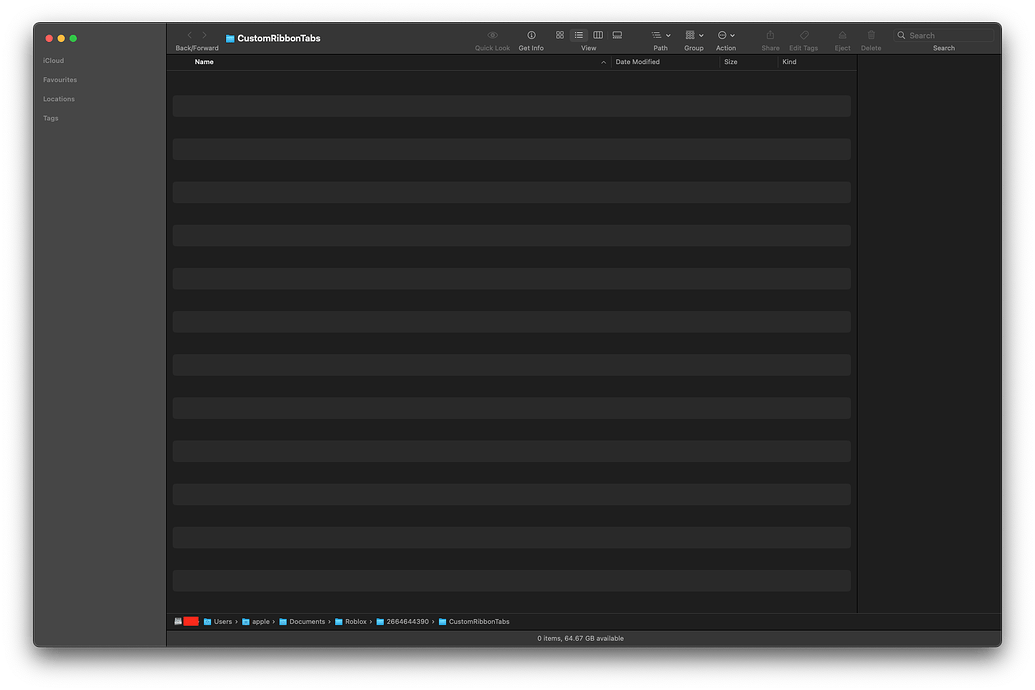Go back to the previous folder
The image size is (1035, 690).
(189, 36)
